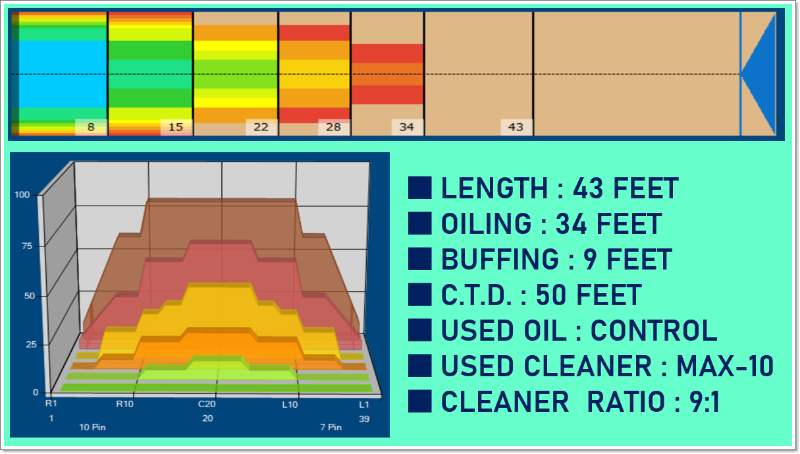Screen dimensions: 800x454
Task: Click the USED CLEANER : MAX-10 text
Action: point(607,366)
